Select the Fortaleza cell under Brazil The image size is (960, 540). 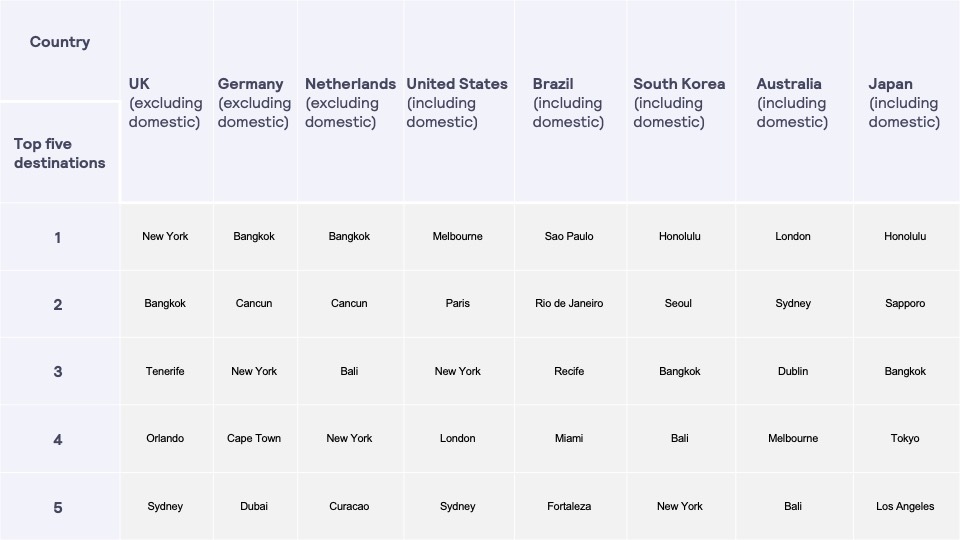pyautogui.click(x=569, y=506)
